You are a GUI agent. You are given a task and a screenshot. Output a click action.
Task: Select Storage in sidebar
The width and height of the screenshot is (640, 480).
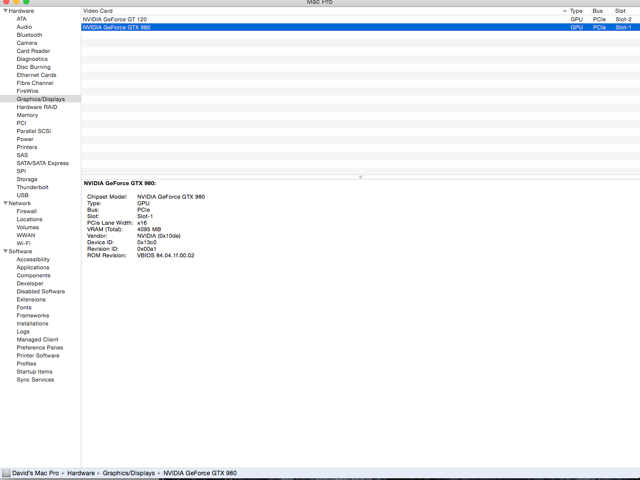click(x=27, y=179)
